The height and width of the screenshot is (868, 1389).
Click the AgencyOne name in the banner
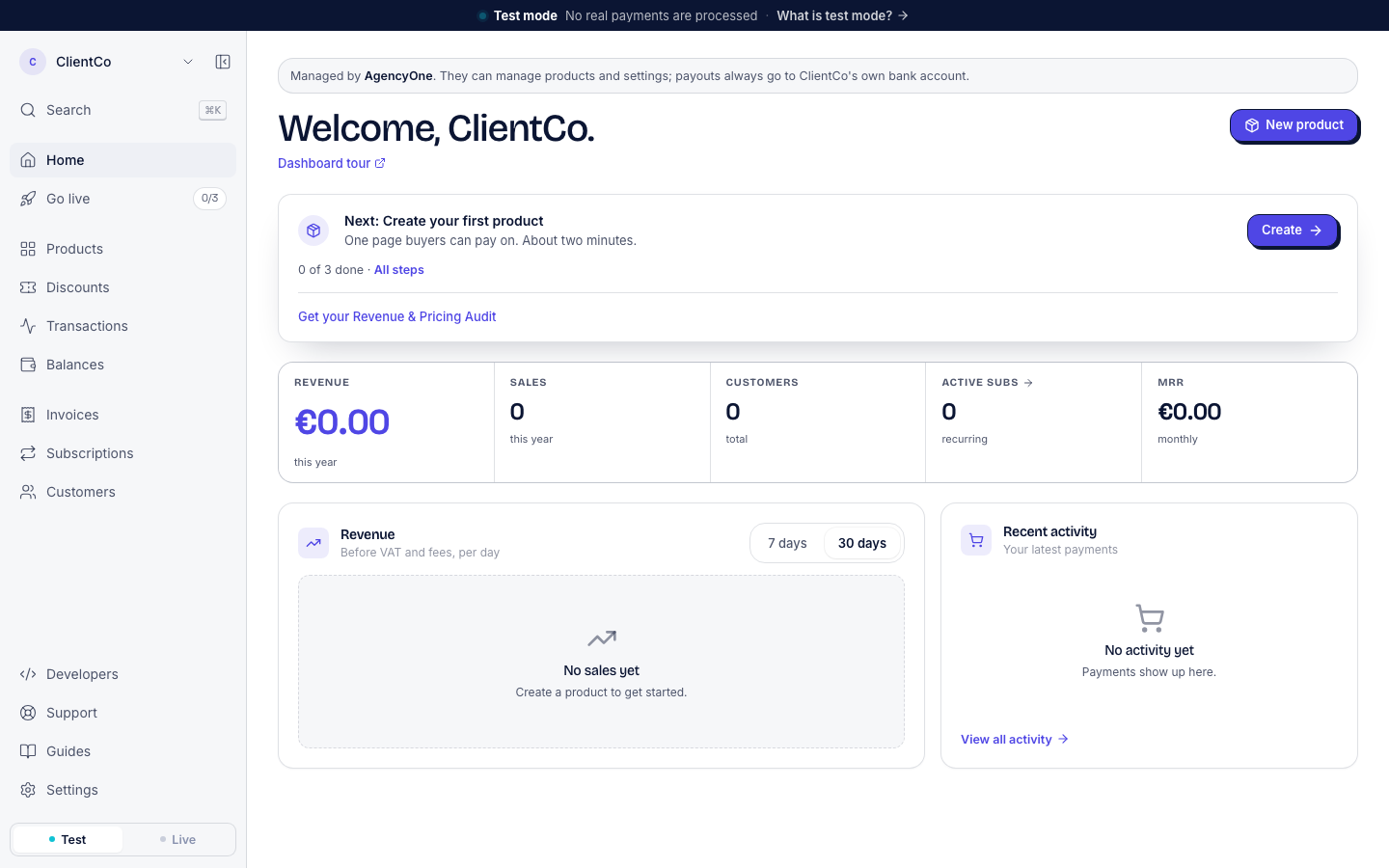pyautogui.click(x=398, y=76)
